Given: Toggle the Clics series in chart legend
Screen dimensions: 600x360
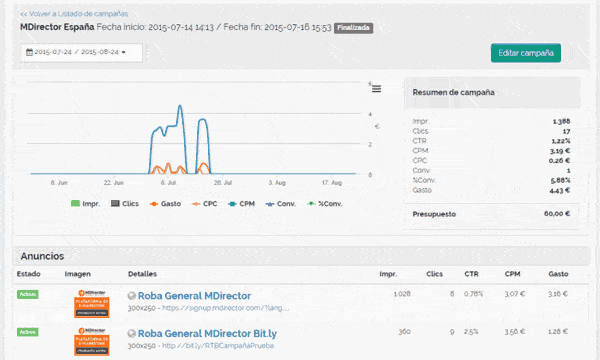Looking at the screenshot, I should coord(125,204).
